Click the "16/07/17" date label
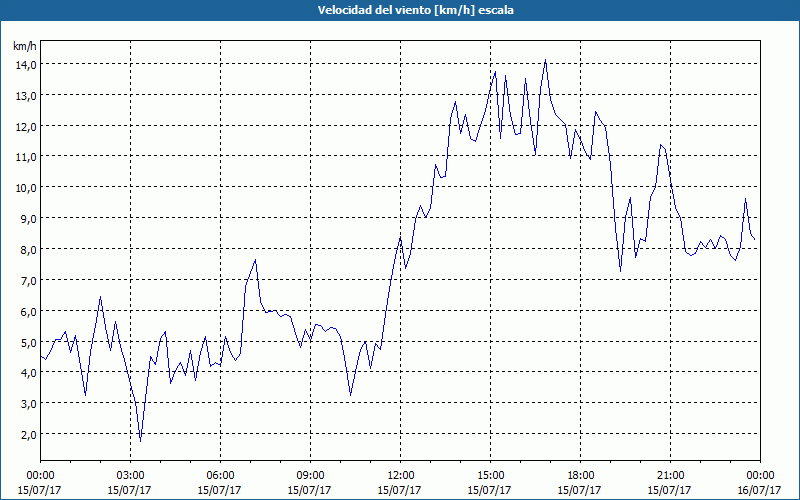 click(759, 490)
